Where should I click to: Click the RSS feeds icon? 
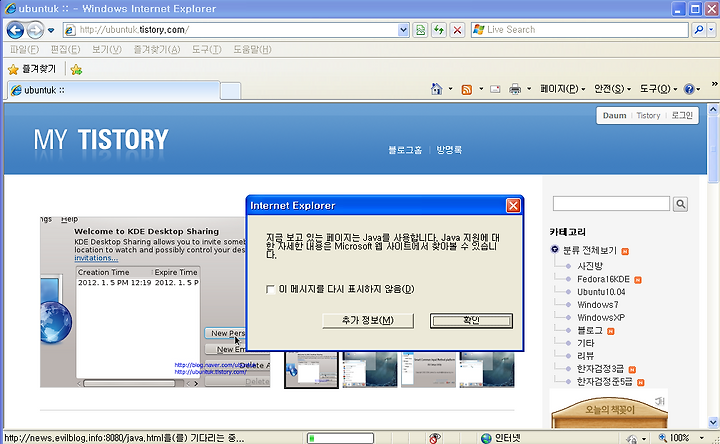(x=467, y=90)
